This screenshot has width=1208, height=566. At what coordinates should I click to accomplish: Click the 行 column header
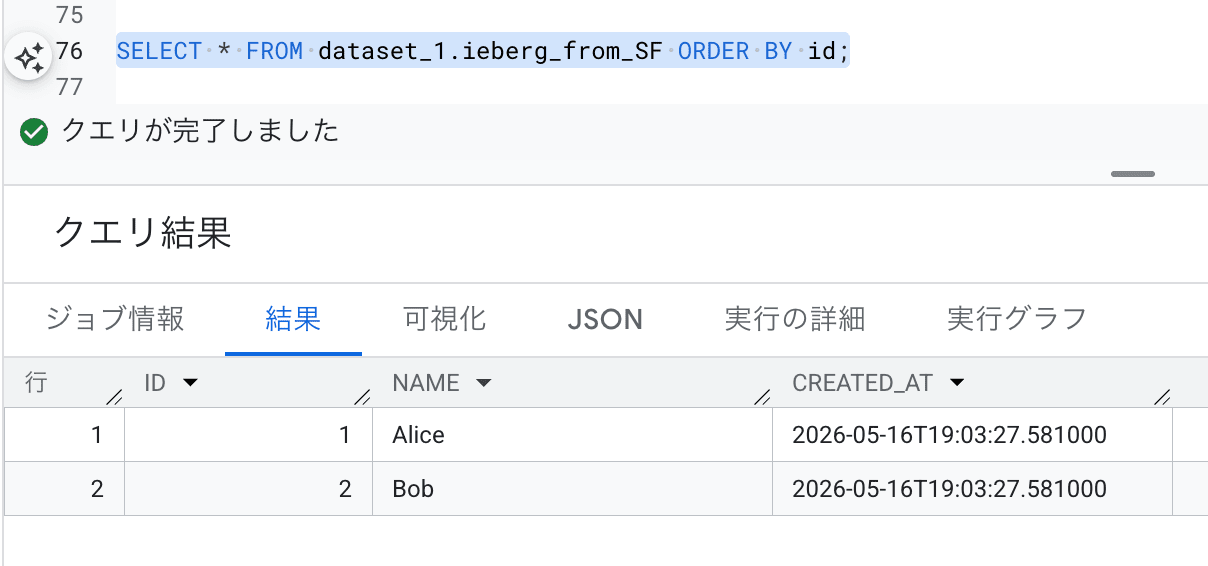(36, 383)
